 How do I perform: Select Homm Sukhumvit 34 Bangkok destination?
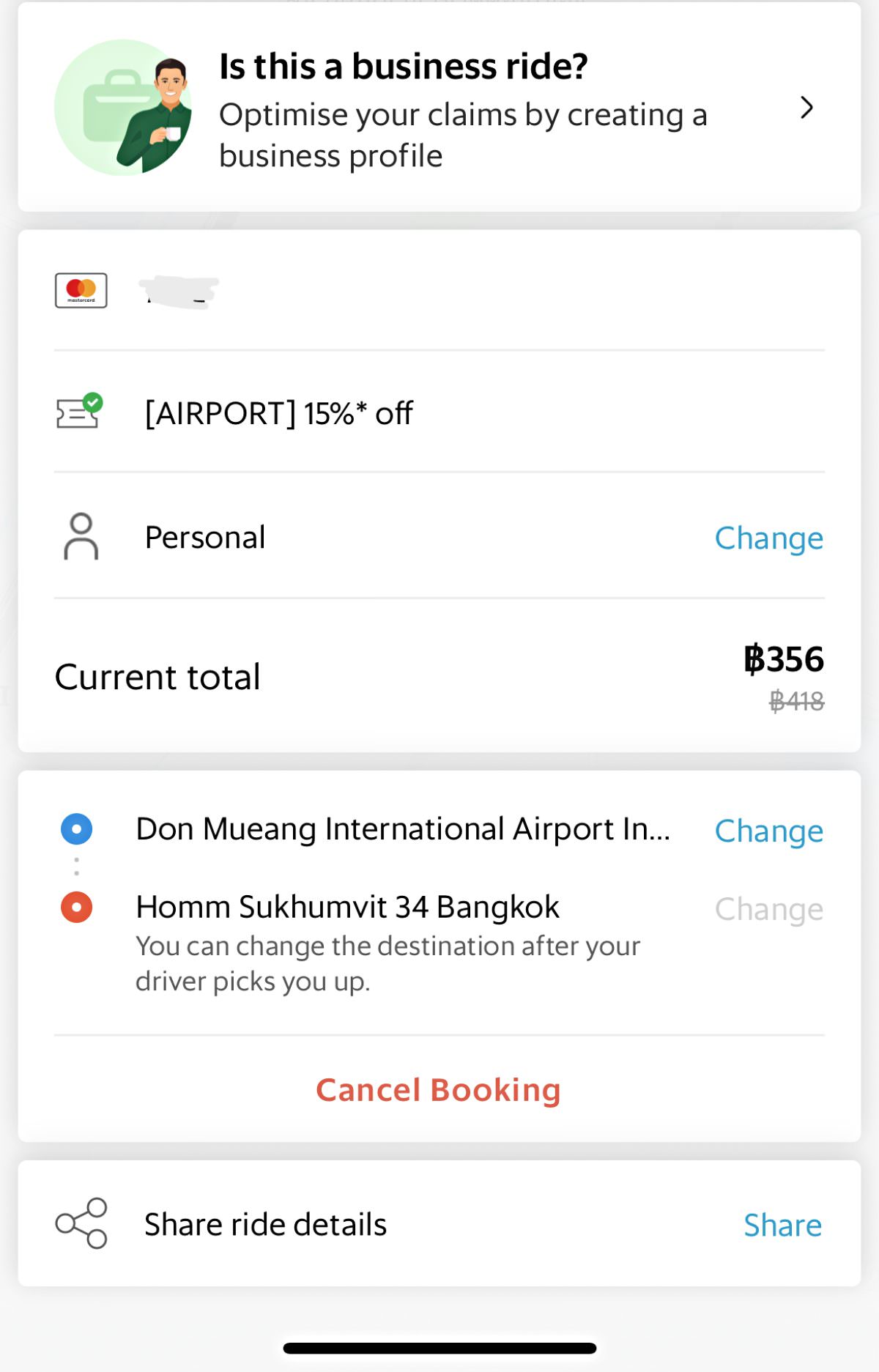[347, 907]
